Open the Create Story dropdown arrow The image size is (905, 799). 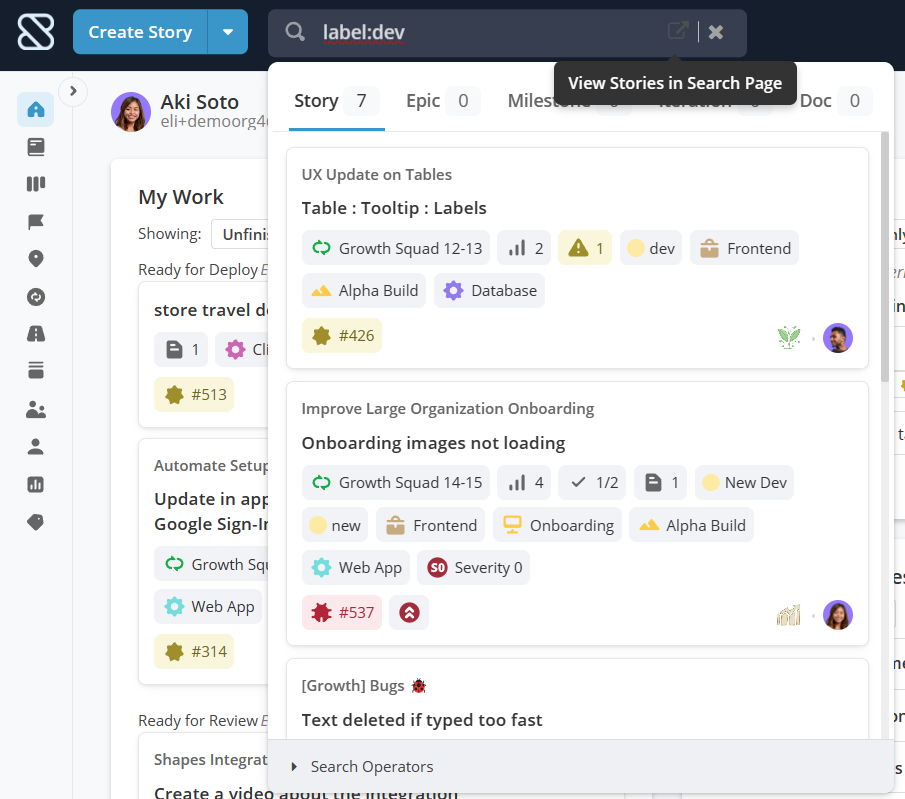[x=228, y=32]
